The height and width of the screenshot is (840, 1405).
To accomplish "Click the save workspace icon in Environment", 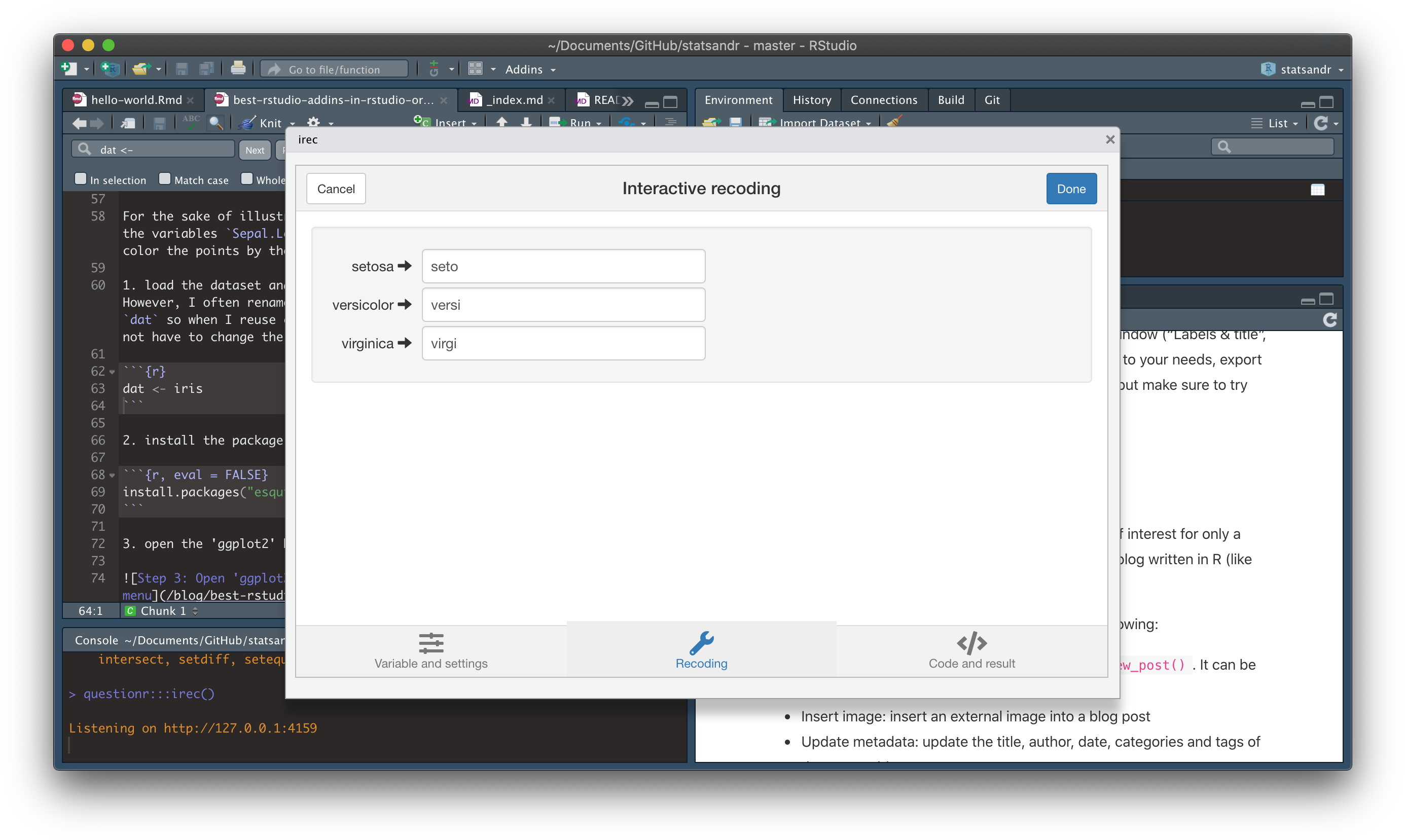I will click(x=735, y=123).
